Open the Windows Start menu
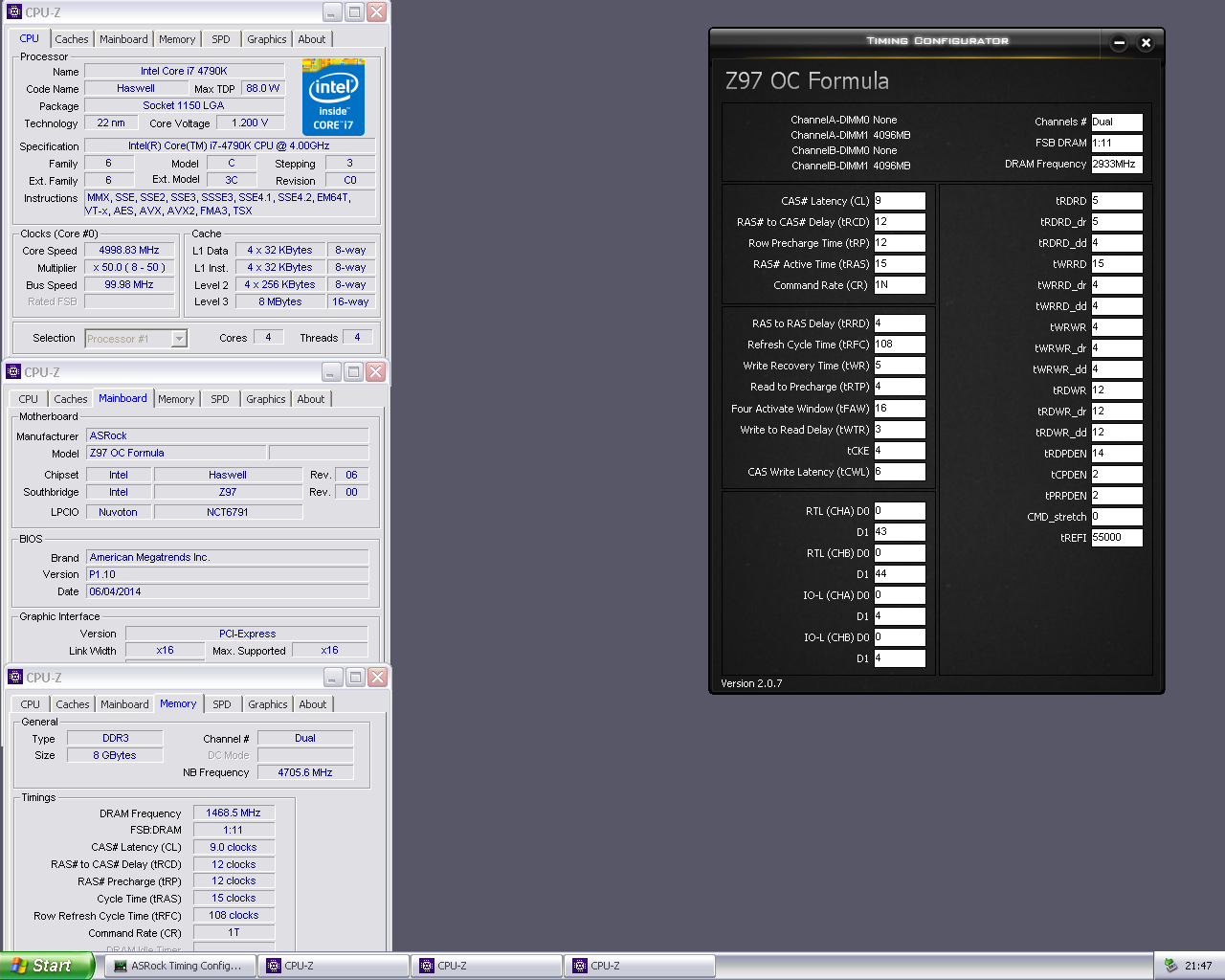This screenshot has height=980, width=1225. click(48, 966)
